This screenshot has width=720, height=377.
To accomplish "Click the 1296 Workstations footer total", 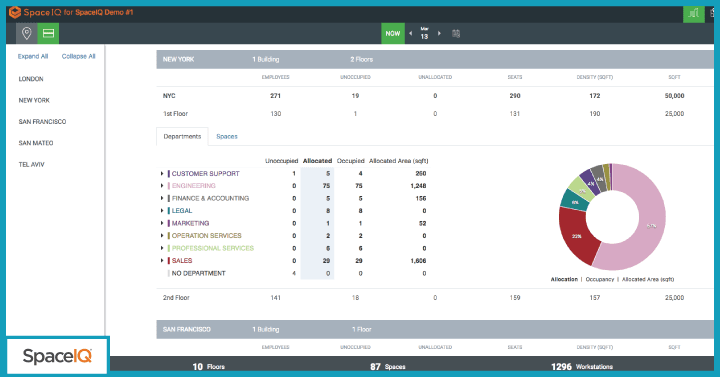I will 582,366.
